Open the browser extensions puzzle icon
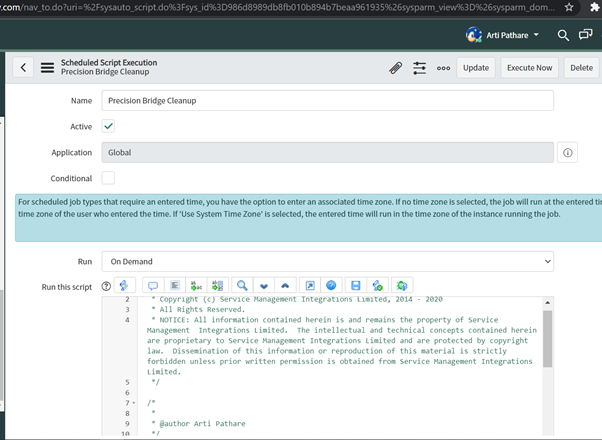The height and width of the screenshot is (440, 602). (595, 7)
